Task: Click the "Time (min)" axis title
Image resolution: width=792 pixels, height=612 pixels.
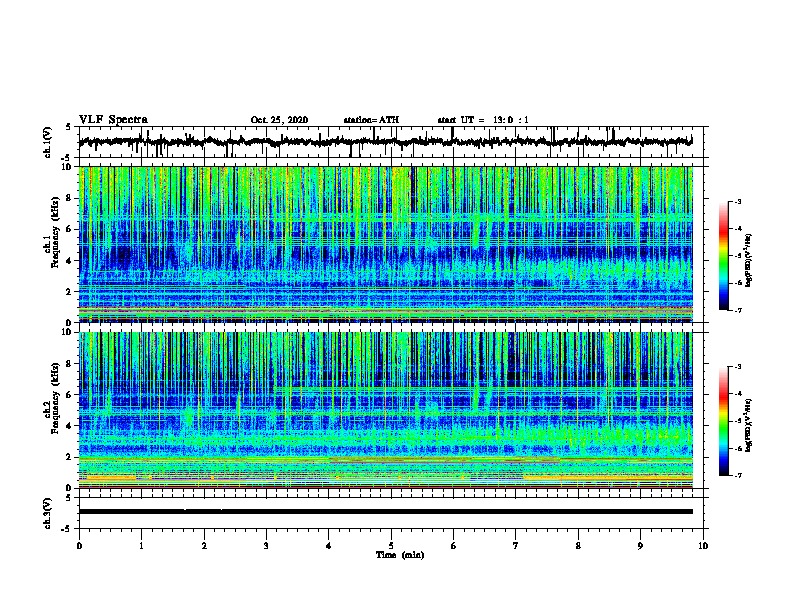Action: [x=400, y=555]
